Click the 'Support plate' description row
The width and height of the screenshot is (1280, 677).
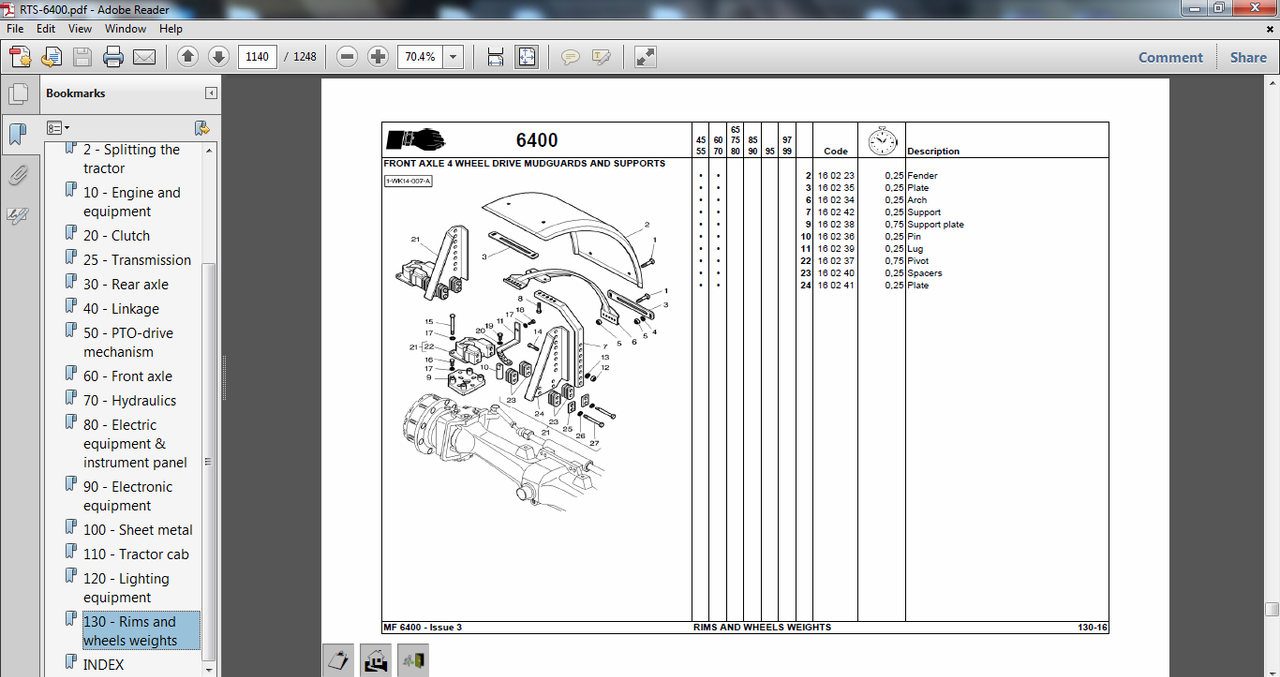(936, 225)
